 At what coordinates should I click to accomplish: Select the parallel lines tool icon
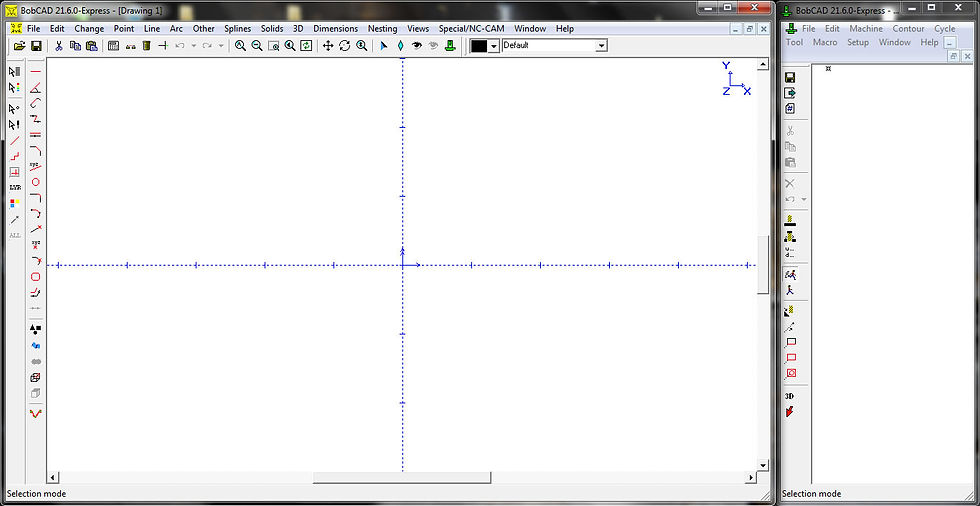(x=36, y=134)
